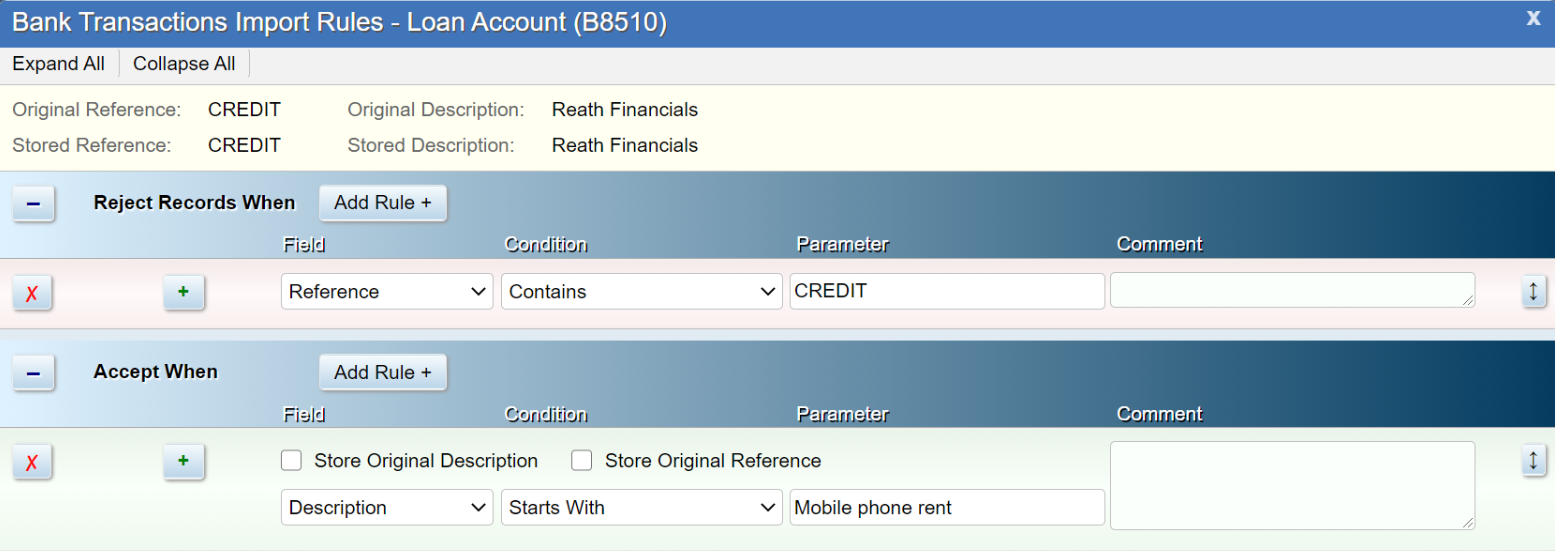Close the Import Rules dialog

click(1533, 18)
